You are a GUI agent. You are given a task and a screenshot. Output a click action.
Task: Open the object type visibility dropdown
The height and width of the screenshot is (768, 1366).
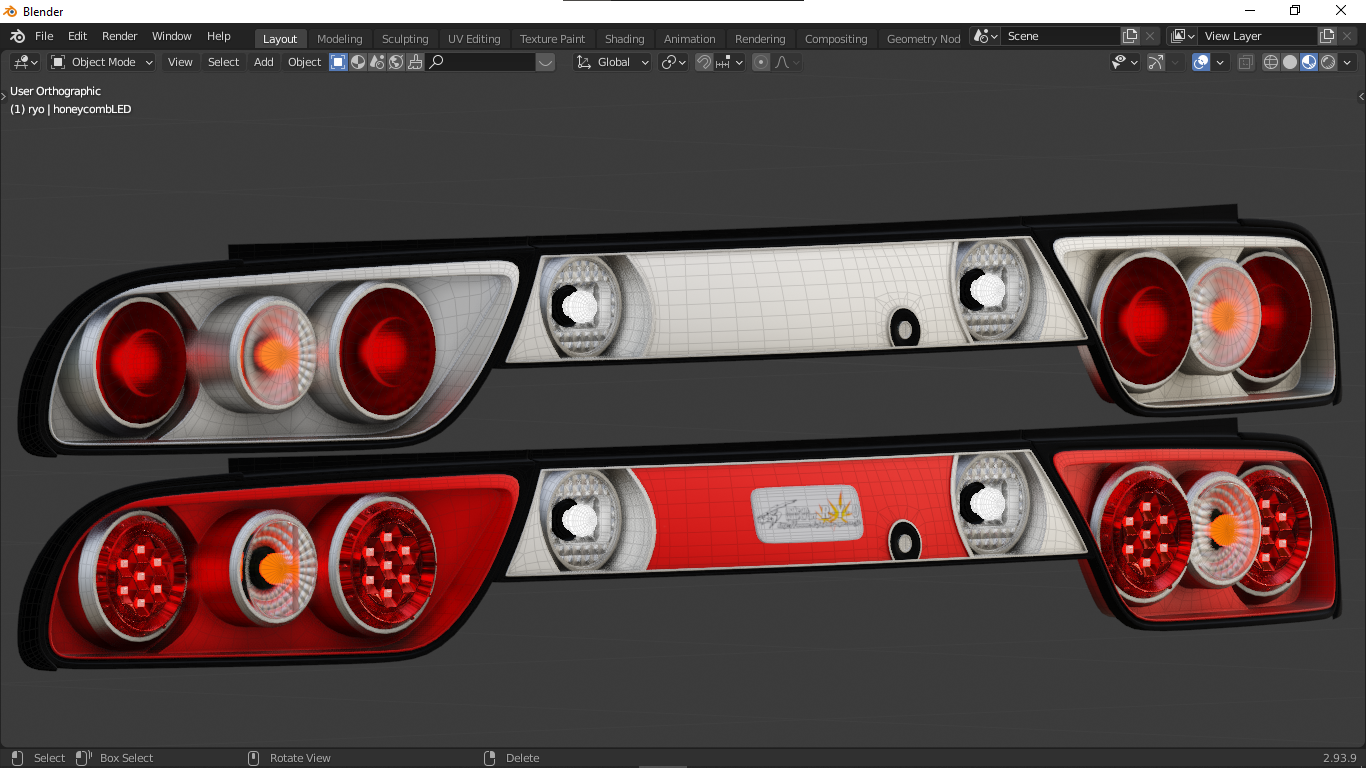(1125, 62)
